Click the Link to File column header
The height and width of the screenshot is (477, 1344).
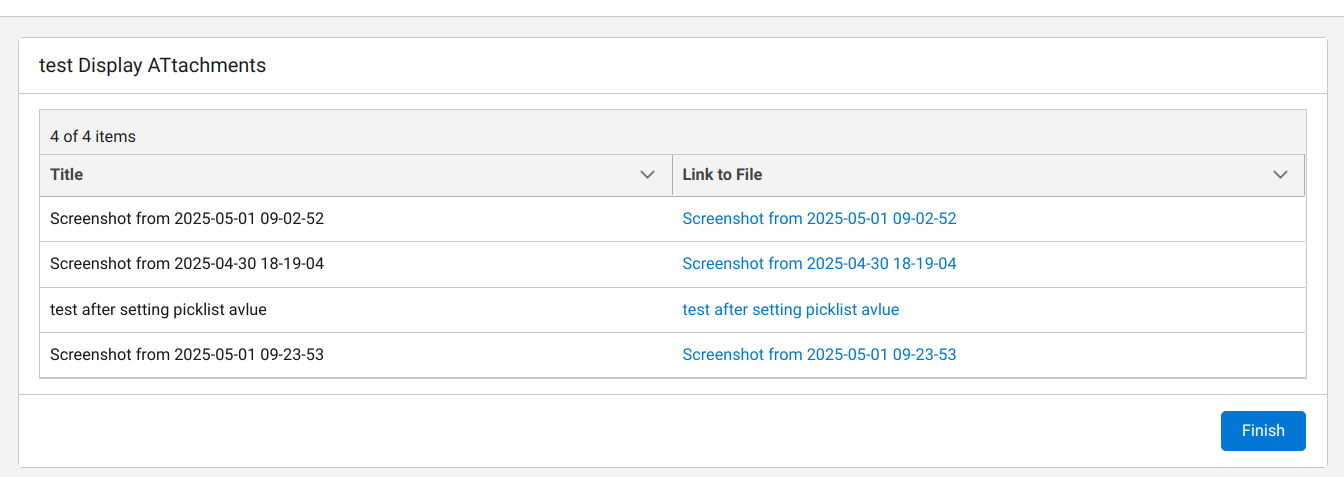[722, 175]
